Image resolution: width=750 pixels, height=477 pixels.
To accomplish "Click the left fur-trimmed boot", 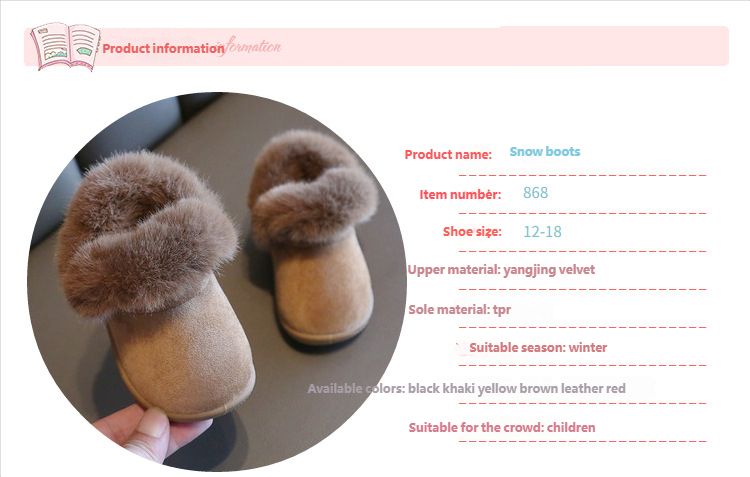I will click(x=155, y=282).
